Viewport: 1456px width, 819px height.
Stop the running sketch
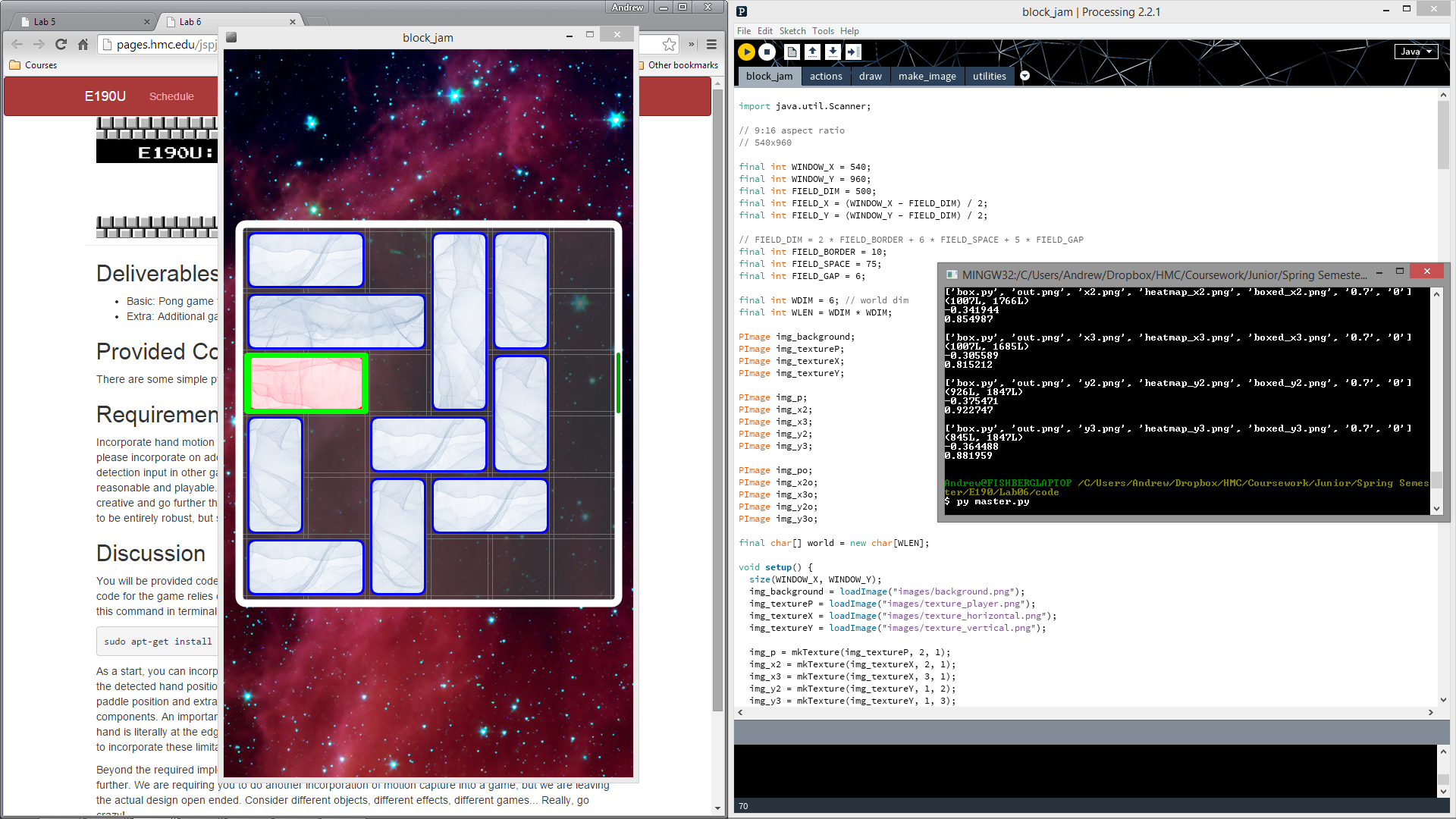coord(767,52)
